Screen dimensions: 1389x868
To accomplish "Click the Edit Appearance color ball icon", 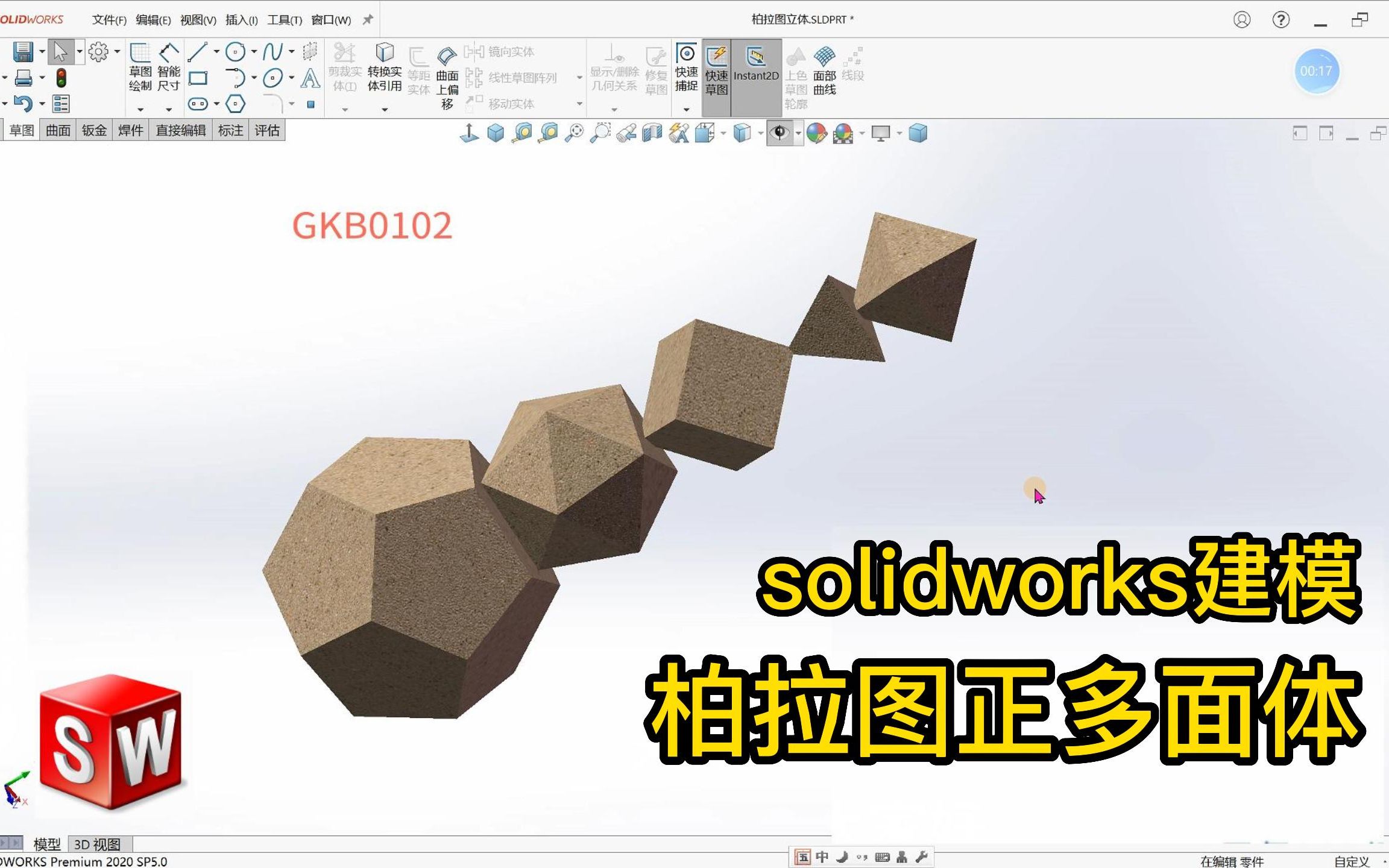I will pyautogui.click(x=817, y=133).
